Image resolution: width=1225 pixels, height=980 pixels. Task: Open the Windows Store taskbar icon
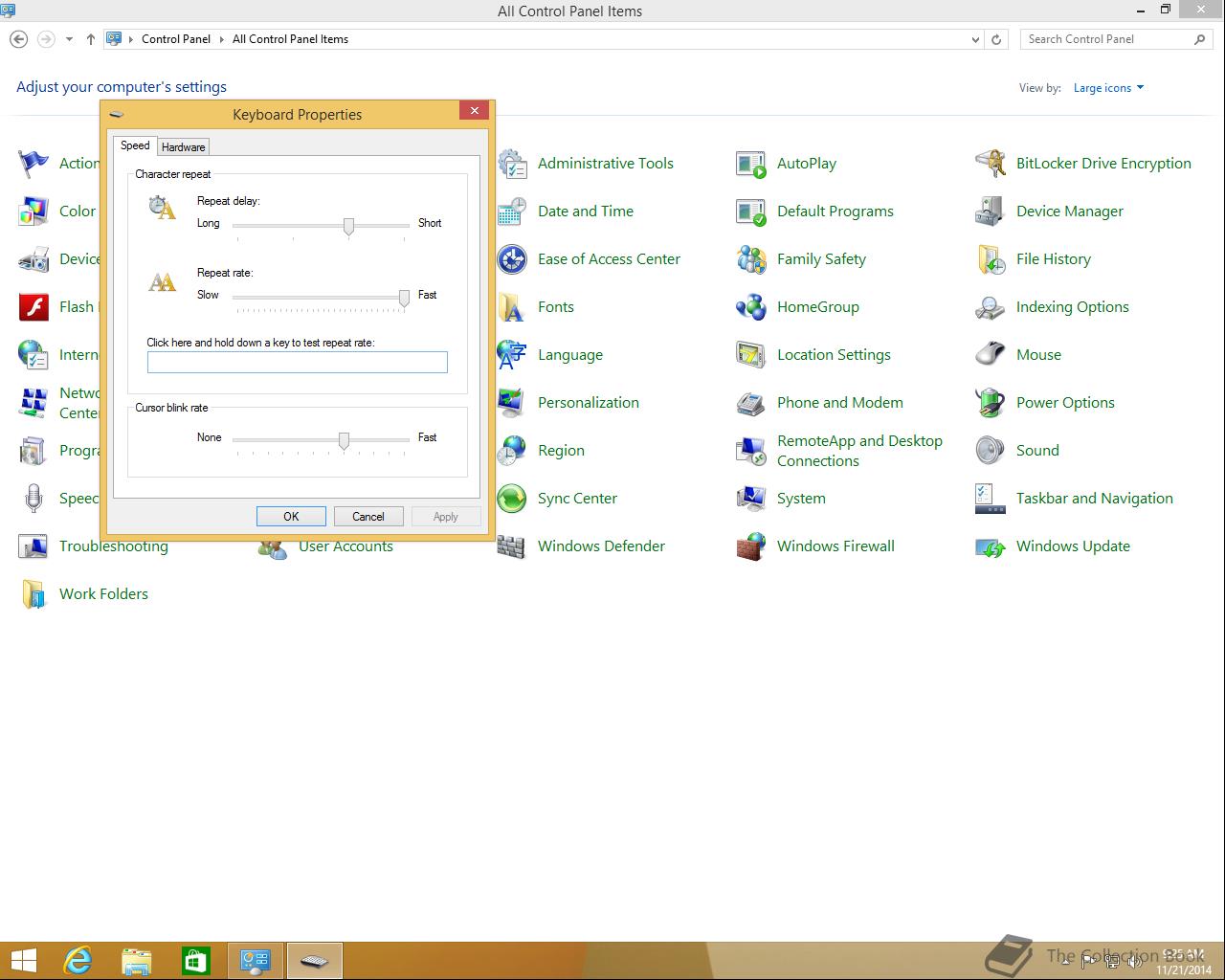pos(196,961)
